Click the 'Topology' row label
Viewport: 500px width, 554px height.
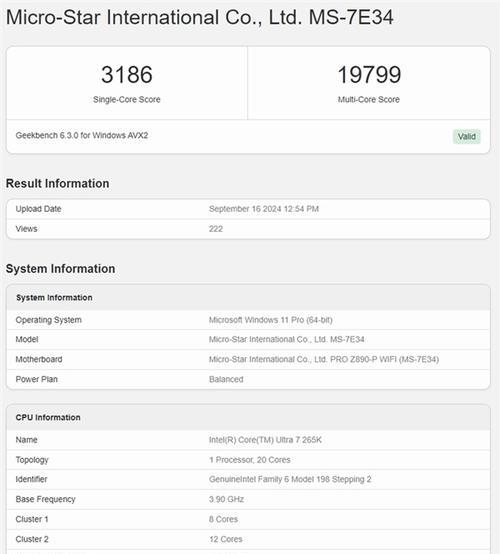click(32, 460)
